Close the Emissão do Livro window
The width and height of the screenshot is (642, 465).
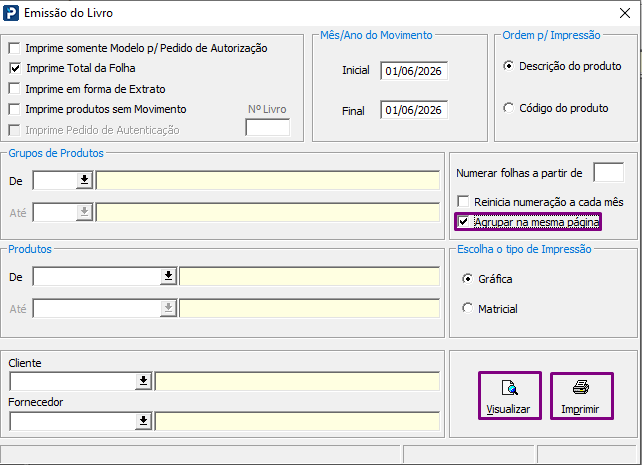click(625, 13)
